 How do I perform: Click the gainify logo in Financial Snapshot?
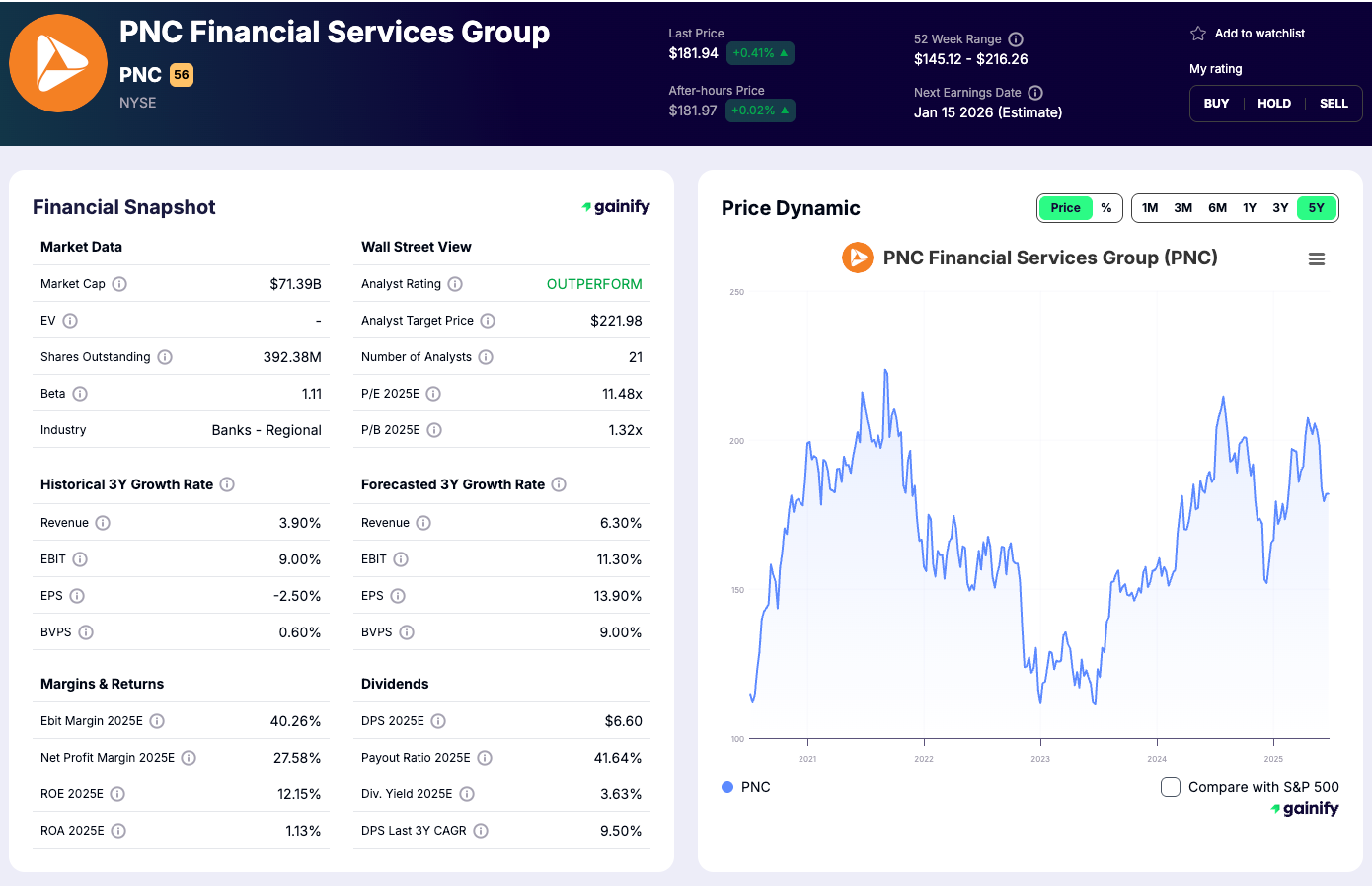616,206
